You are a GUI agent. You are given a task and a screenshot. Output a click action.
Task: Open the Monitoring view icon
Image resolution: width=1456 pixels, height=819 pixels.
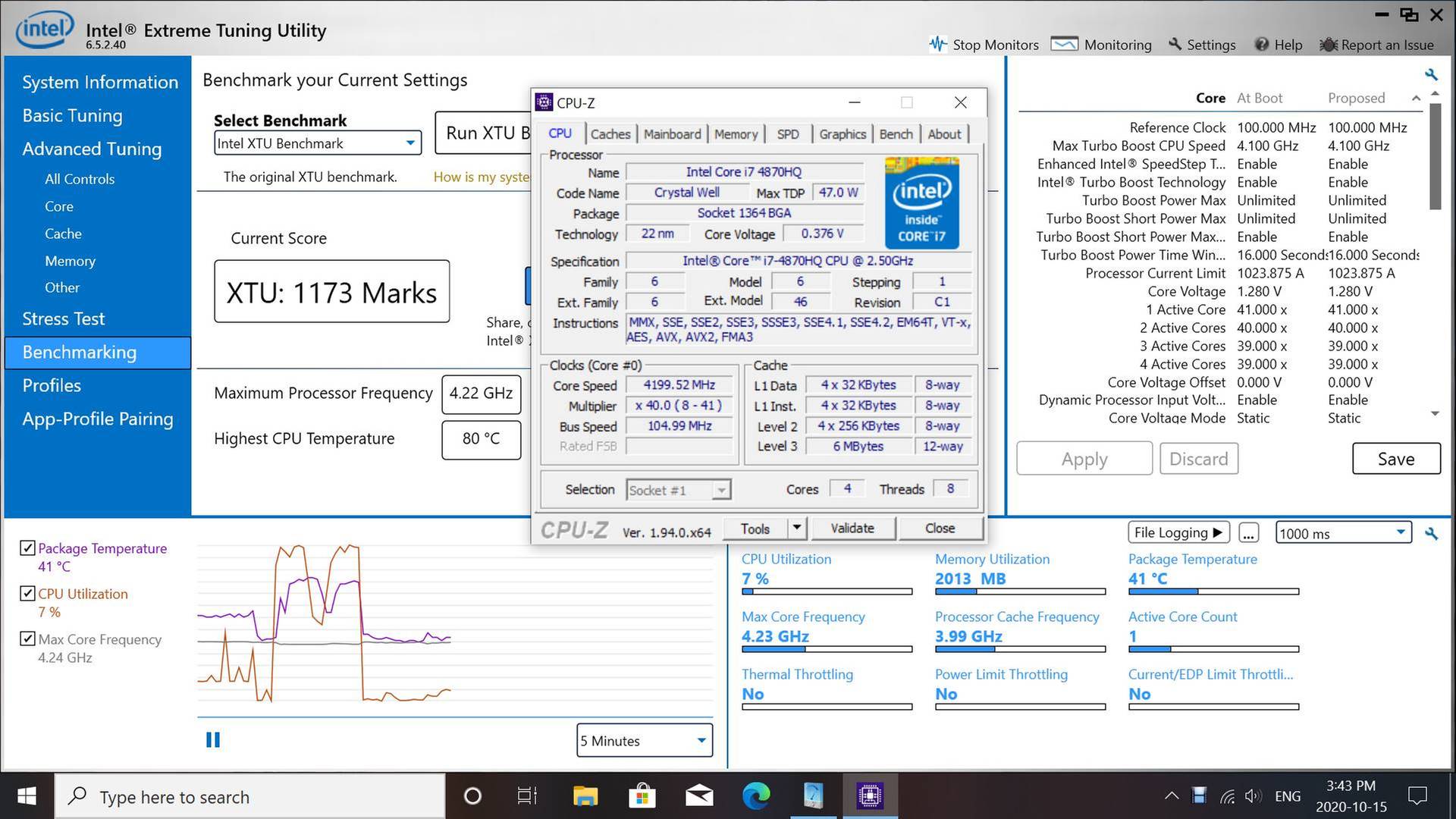pos(1064,44)
